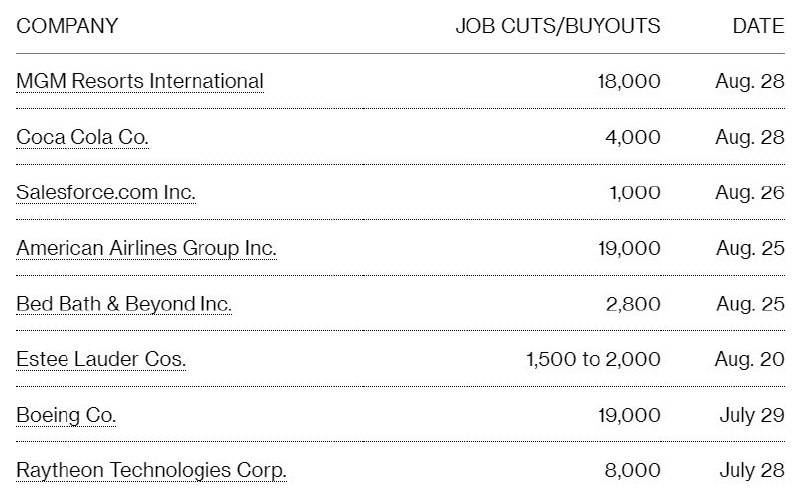Follow the Boeing Co. link
This screenshot has width=800, height=497.
click(x=66, y=415)
